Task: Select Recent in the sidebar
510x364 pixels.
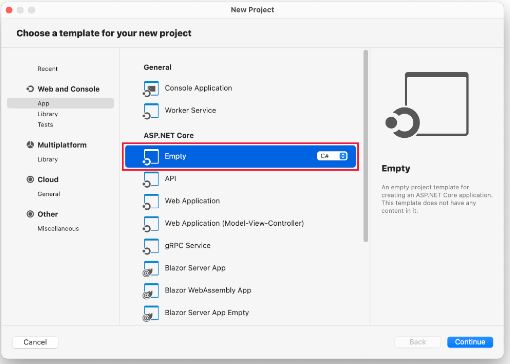Action: (x=47, y=69)
